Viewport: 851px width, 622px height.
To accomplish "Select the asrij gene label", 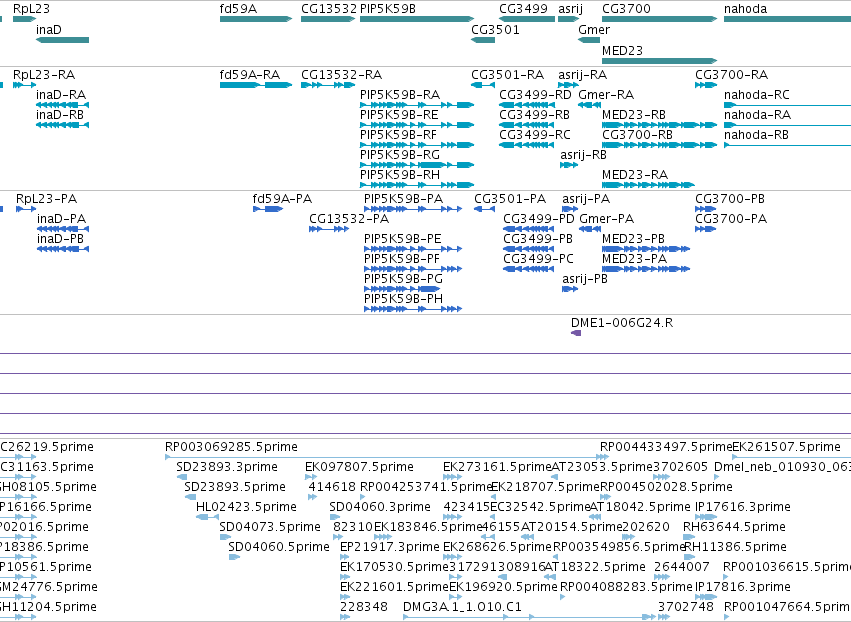I will click(570, 9).
